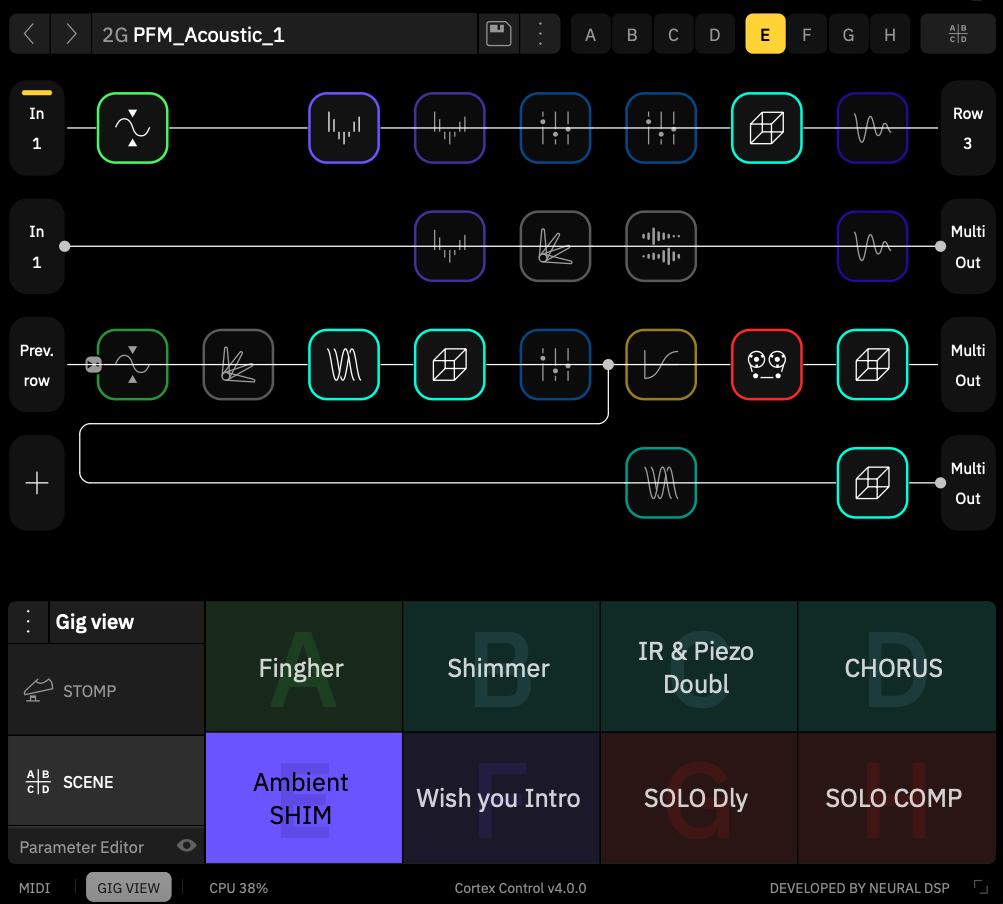This screenshot has height=904, width=1003.
Task: Save the preset using the disk icon
Action: pos(498,33)
